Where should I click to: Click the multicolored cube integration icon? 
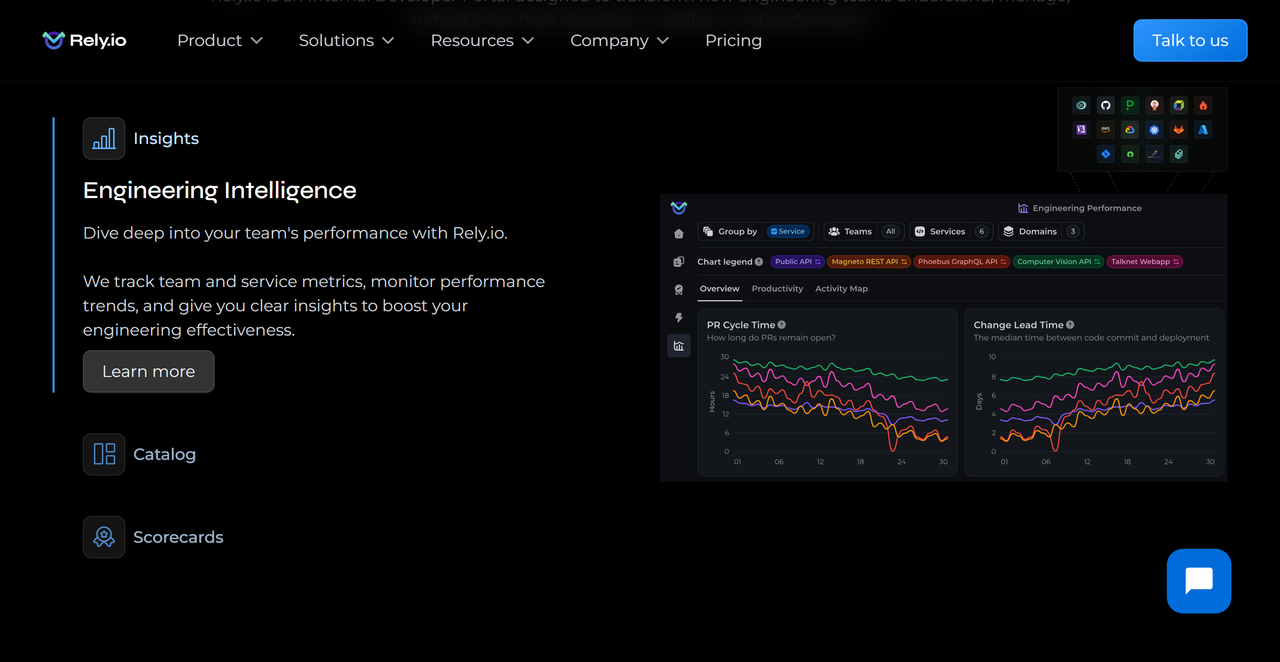pos(1179,105)
